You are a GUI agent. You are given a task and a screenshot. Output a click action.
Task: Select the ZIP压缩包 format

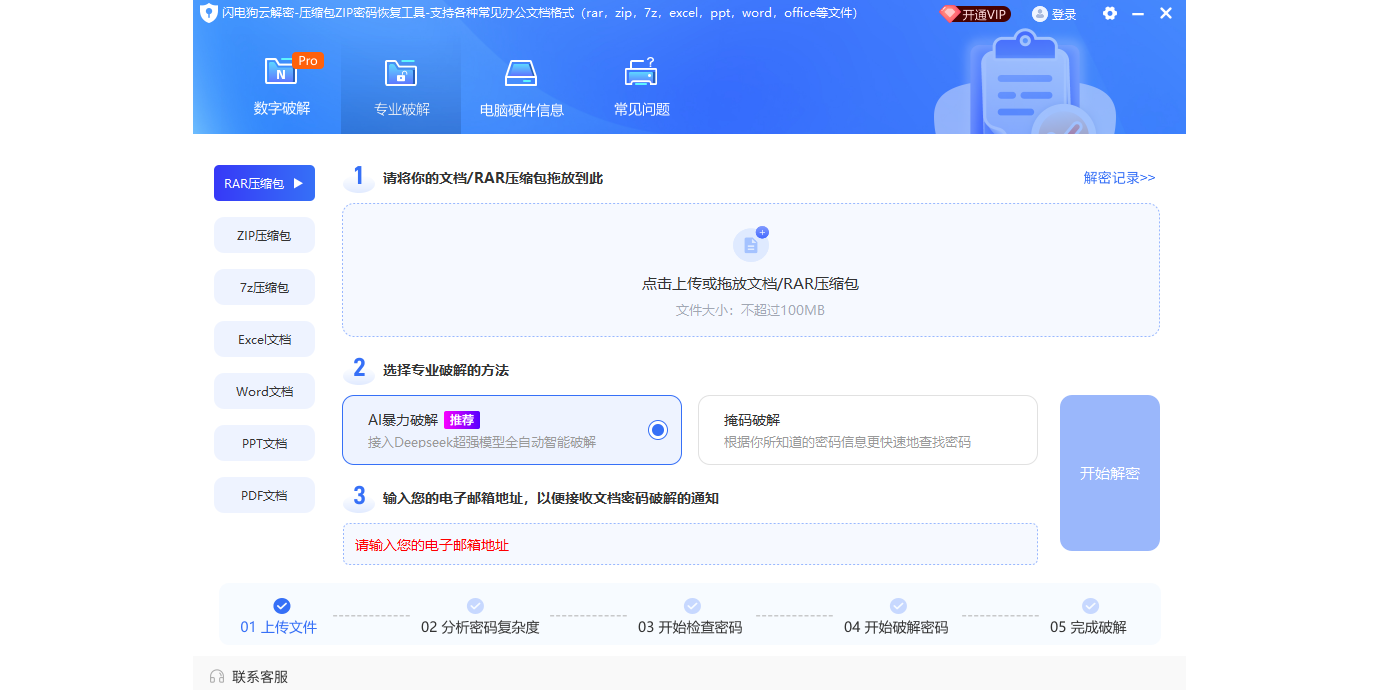(x=264, y=235)
